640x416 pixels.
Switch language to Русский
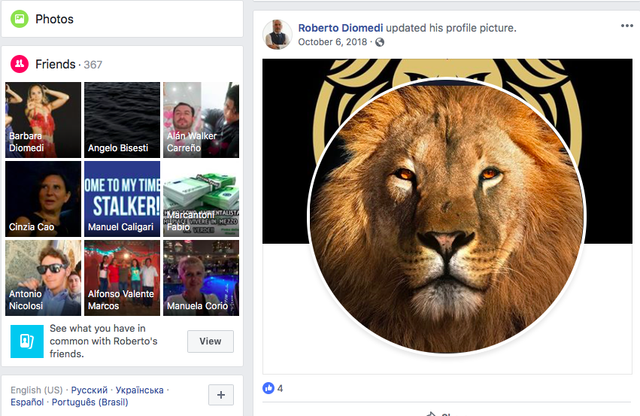89,390
